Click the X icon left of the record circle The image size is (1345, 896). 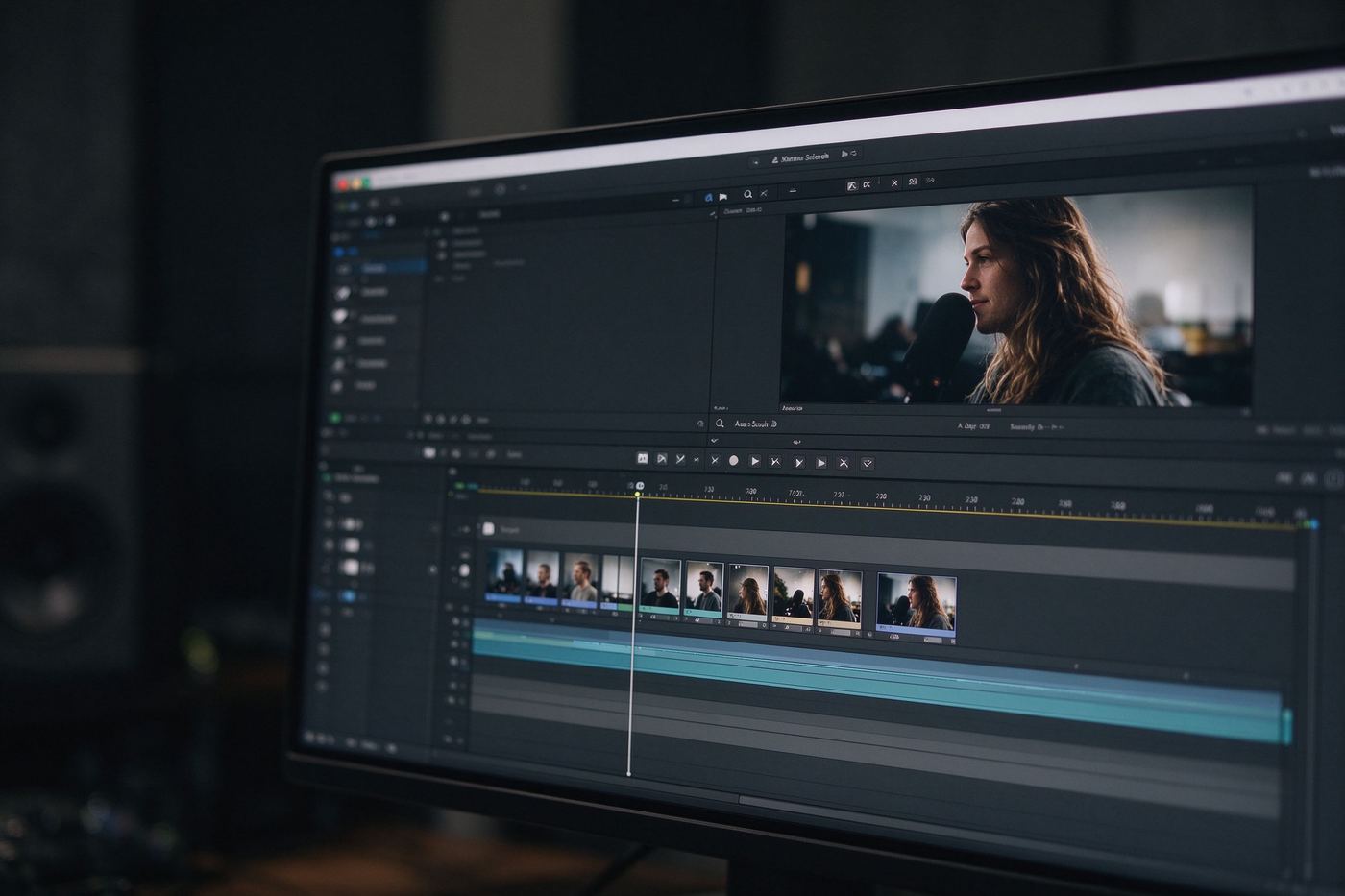pyautogui.click(x=715, y=461)
